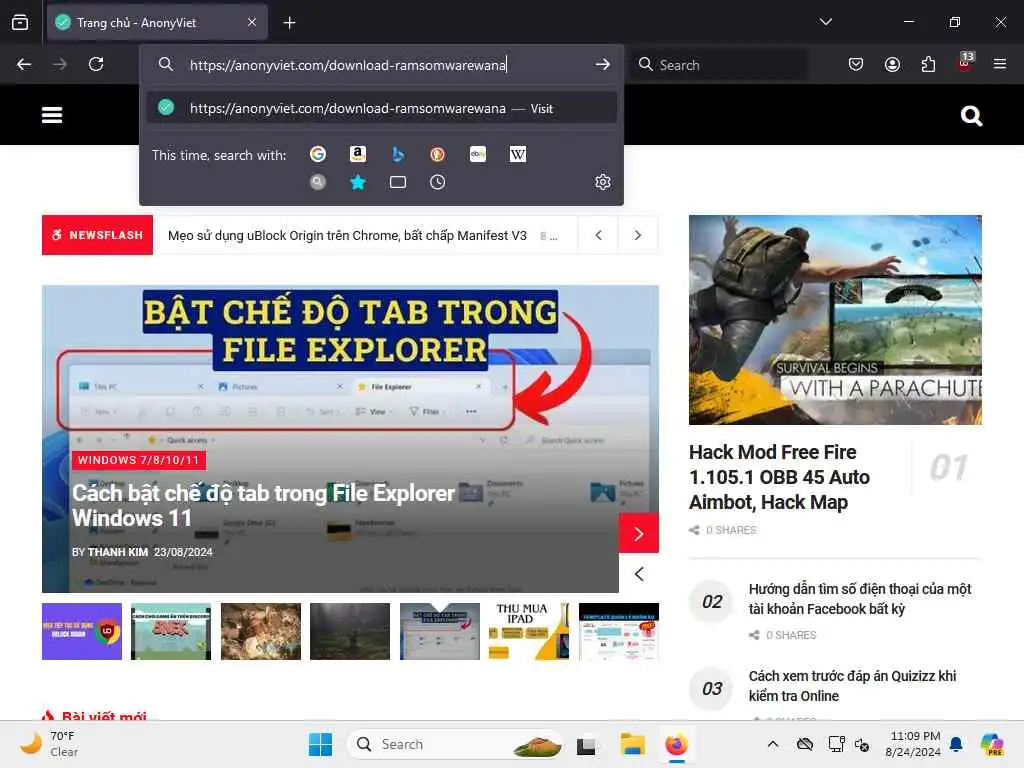
Task: Click the NEWSFLASH label
Action: pos(97,235)
